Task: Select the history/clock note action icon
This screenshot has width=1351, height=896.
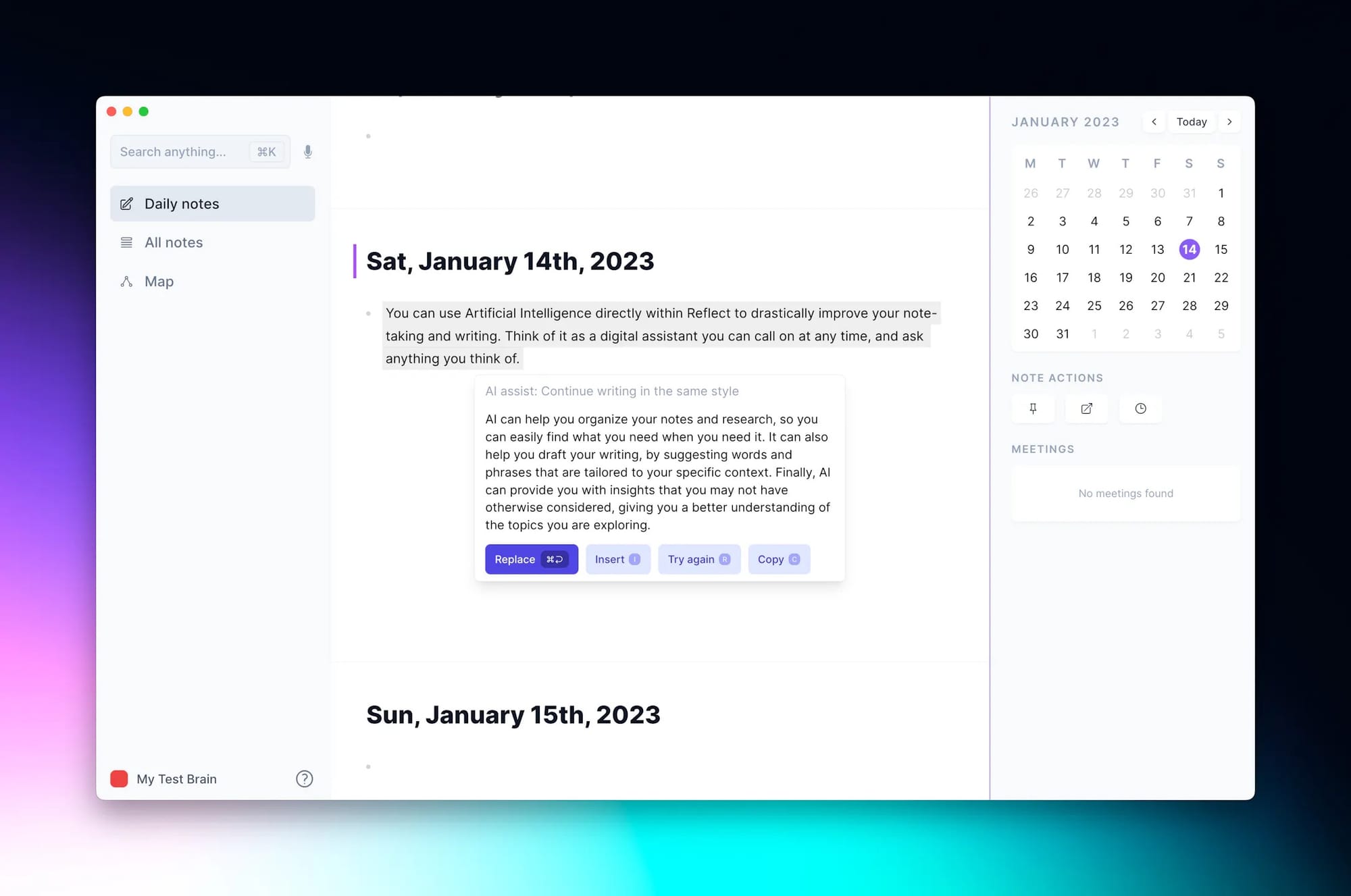Action: [1139, 408]
